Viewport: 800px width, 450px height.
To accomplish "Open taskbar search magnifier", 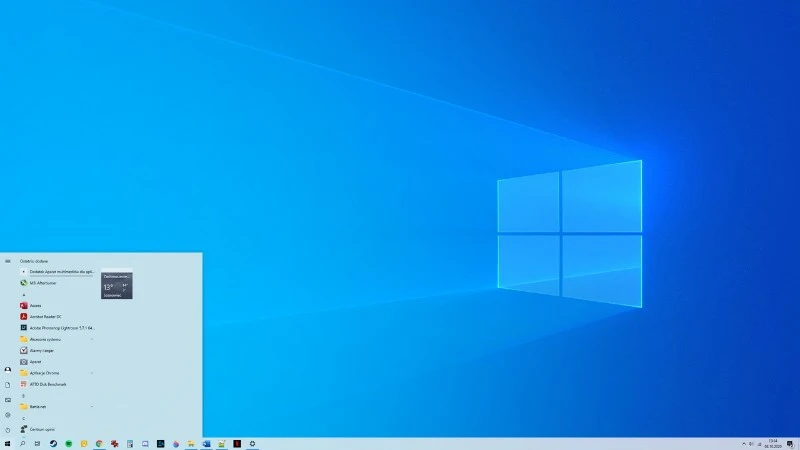I will (22, 444).
